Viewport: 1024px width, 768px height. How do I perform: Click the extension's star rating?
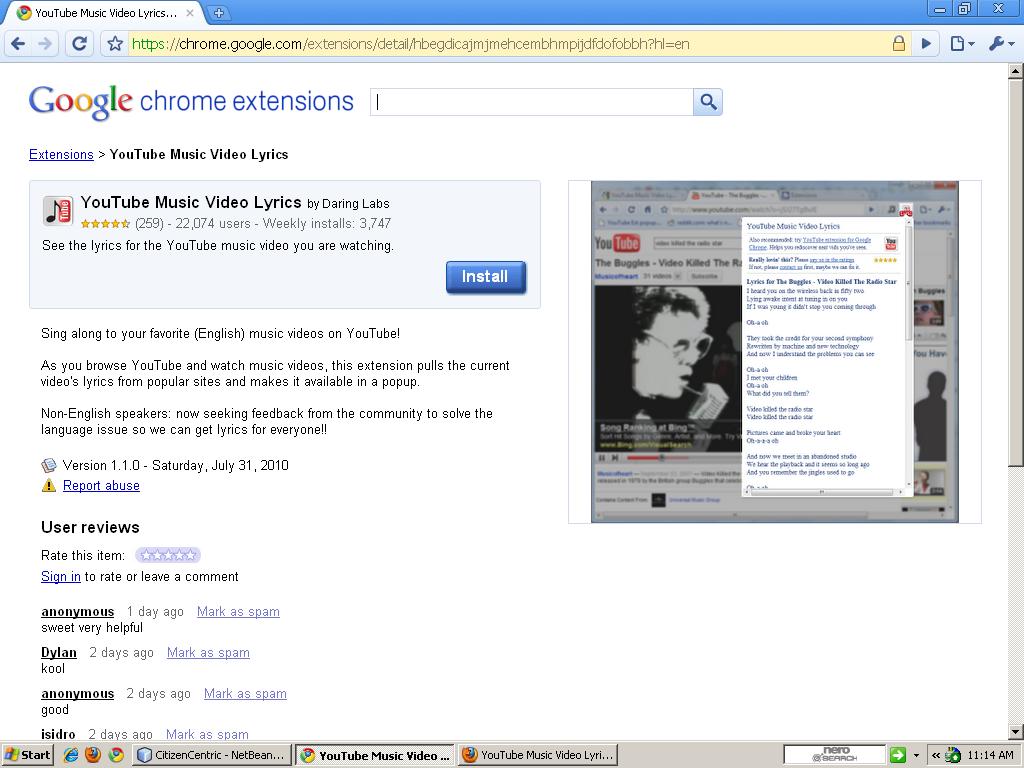pyautogui.click(x=105, y=223)
